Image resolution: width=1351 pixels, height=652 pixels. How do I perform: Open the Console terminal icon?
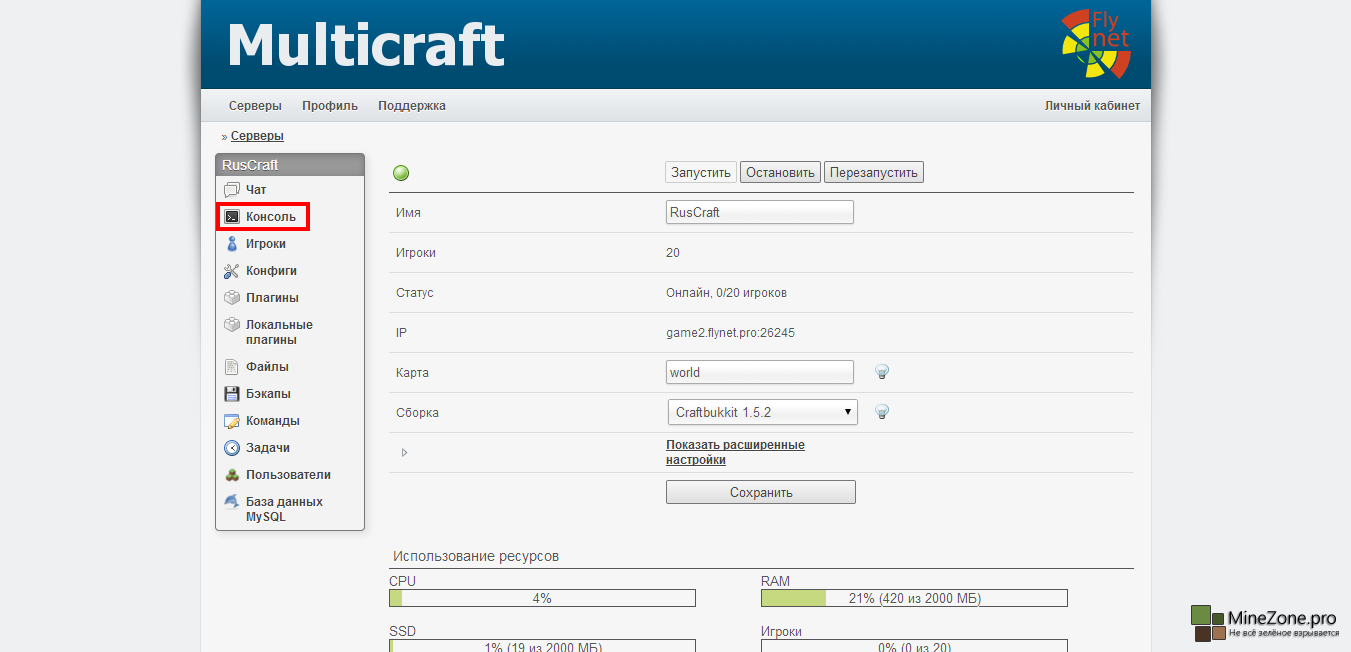231,217
